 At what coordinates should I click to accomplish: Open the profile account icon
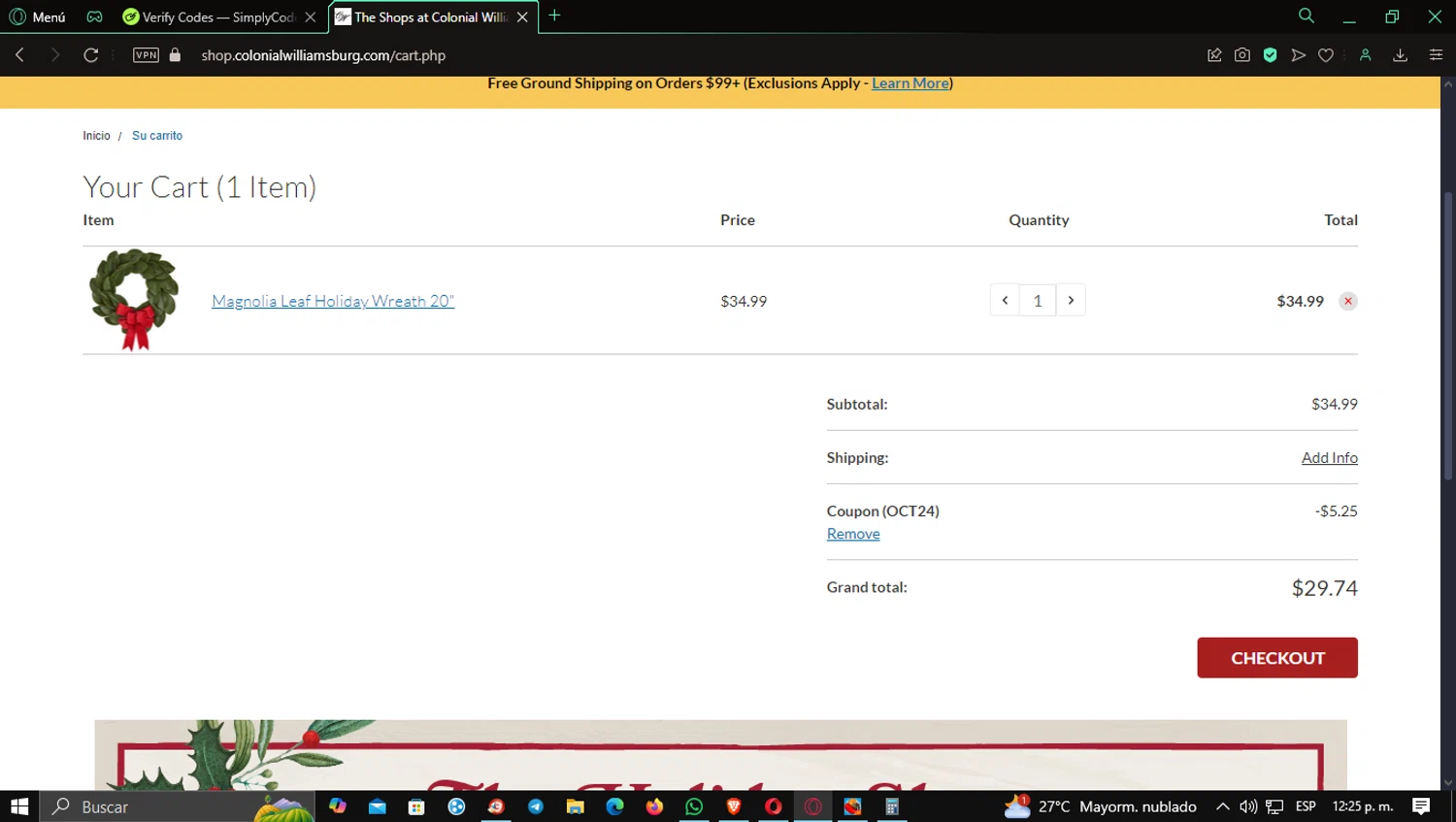(x=1366, y=55)
